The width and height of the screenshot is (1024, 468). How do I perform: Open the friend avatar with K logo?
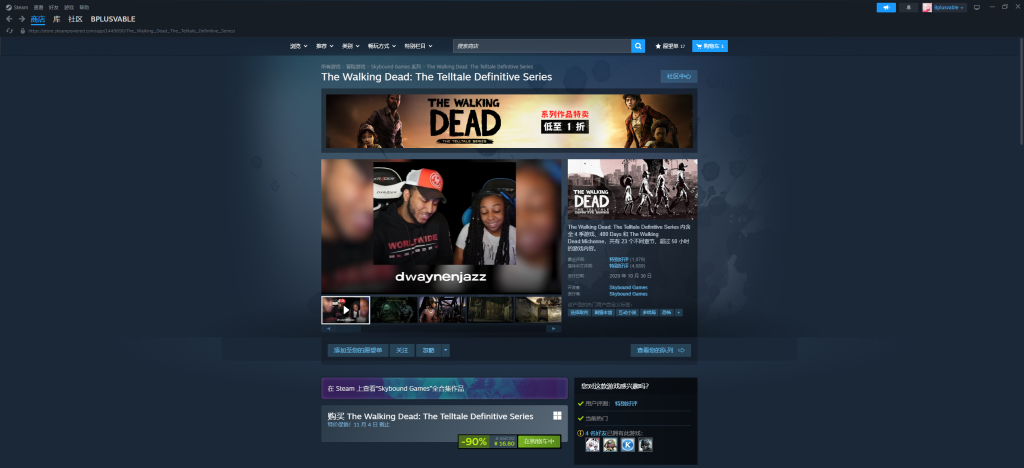coord(628,445)
